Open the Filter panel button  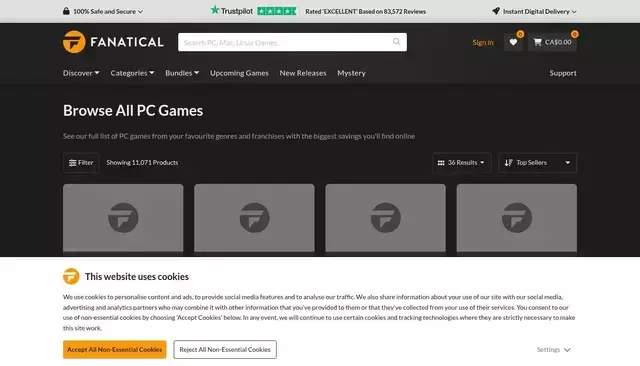click(81, 162)
